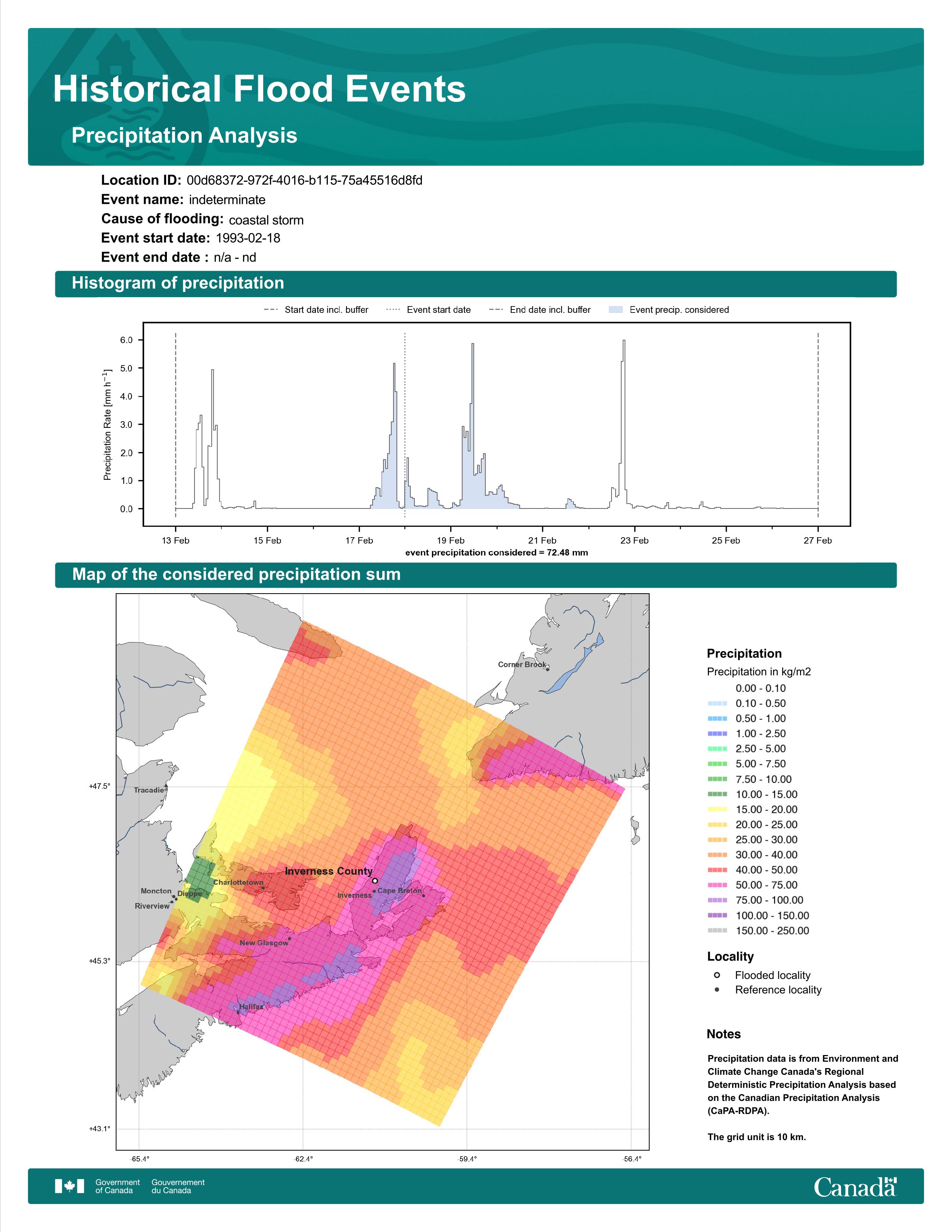This screenshot has height=1232, width=952.
Task: Click the 6.0 y-axis tick label
Action: tap(126, 340)
